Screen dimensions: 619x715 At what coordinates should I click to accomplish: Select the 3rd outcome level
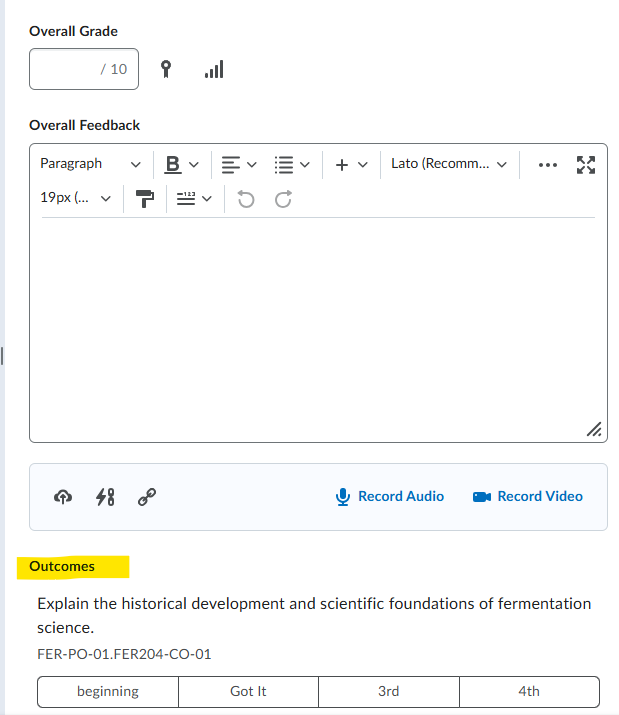[x=389, y=692]
